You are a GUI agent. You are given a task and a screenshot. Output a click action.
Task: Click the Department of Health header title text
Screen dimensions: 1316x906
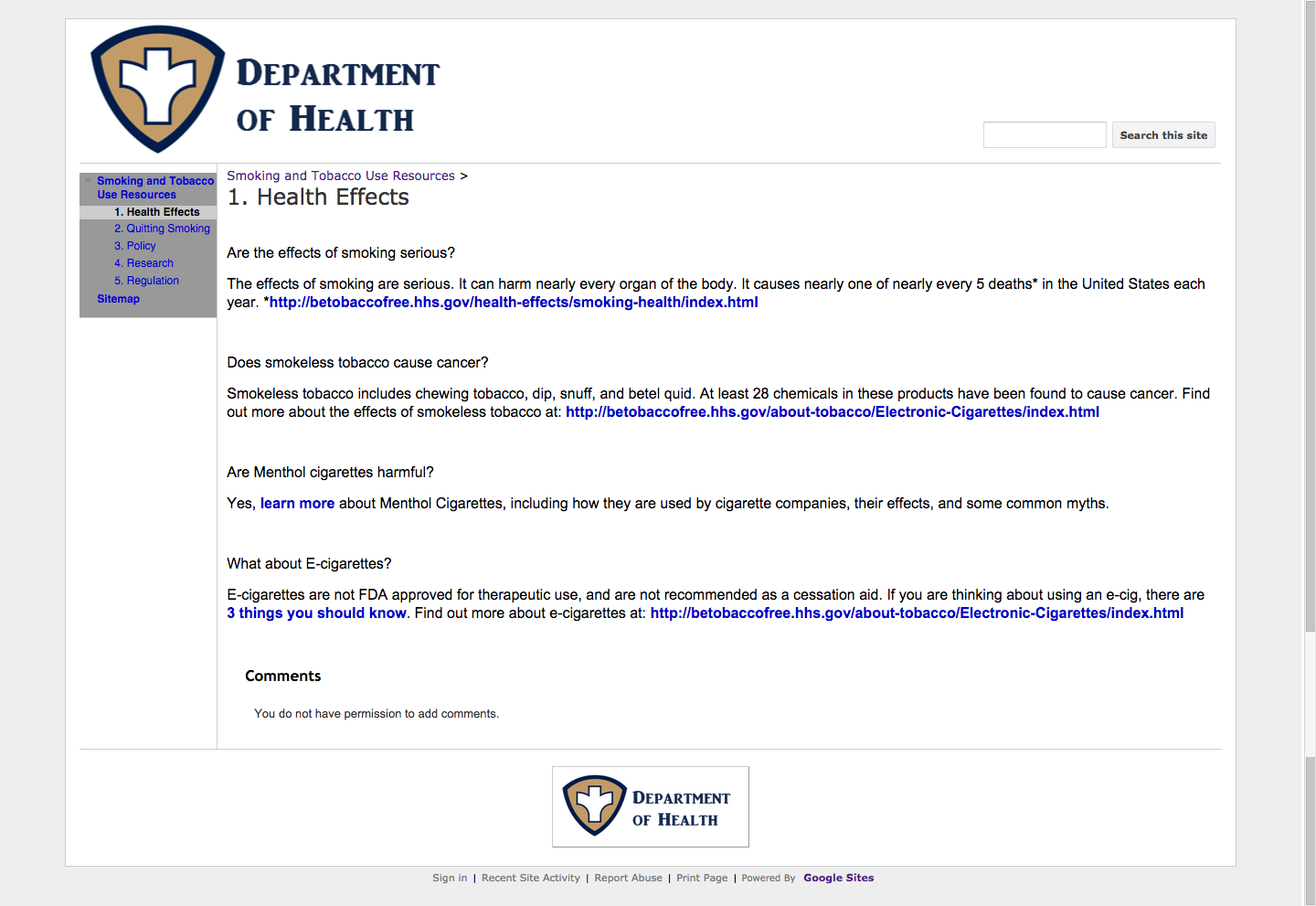coord(338,96)
